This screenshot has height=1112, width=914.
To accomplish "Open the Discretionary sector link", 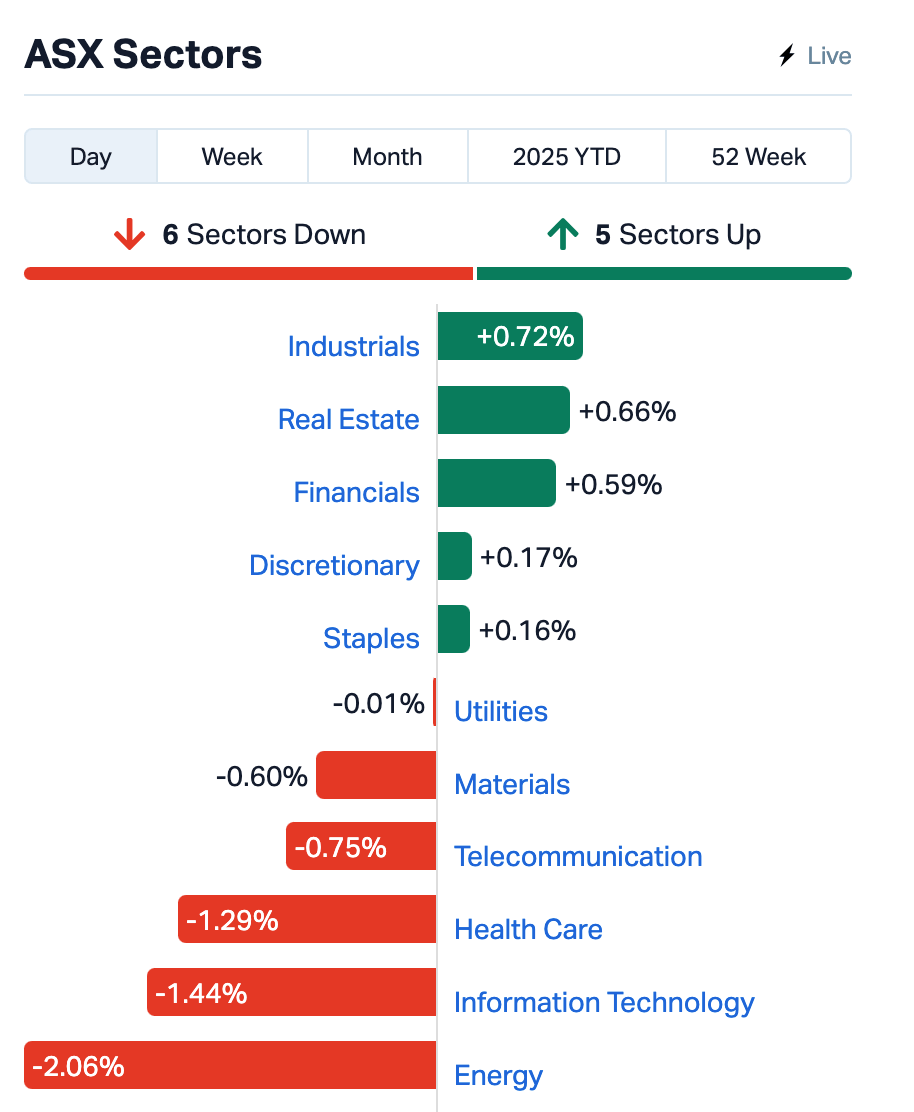I will pos(334,565).
